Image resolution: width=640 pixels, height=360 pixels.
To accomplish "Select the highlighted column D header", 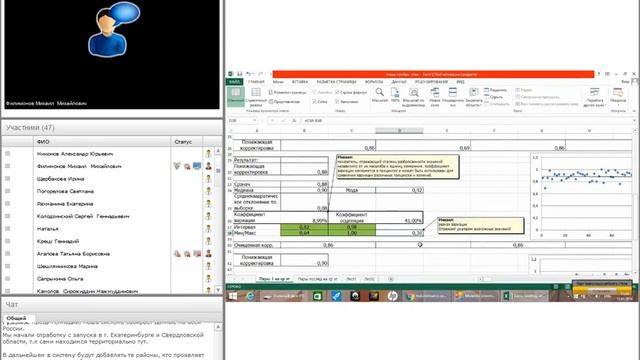I will pos(399,131).
